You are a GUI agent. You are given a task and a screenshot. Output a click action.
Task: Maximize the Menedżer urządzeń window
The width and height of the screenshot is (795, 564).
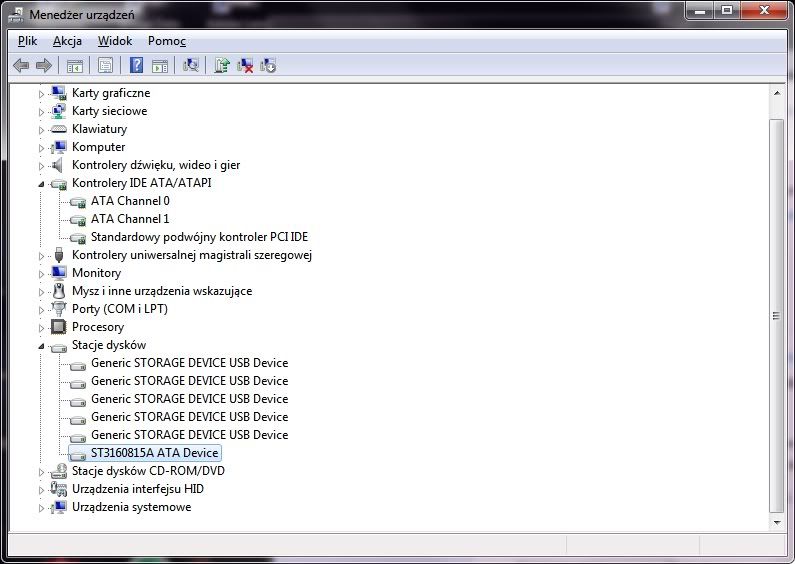pyautogui.click(x=727, y=10)
